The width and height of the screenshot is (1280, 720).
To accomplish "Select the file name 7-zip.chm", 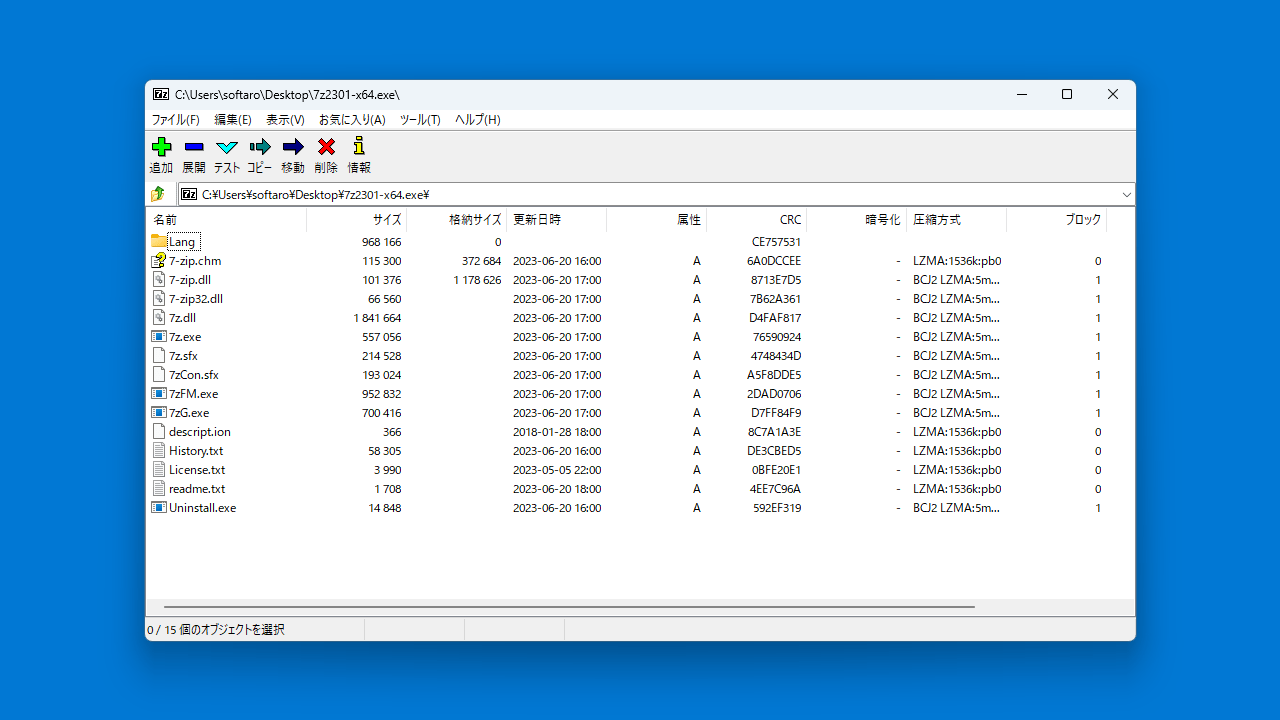I will click(x=195, y=261).
